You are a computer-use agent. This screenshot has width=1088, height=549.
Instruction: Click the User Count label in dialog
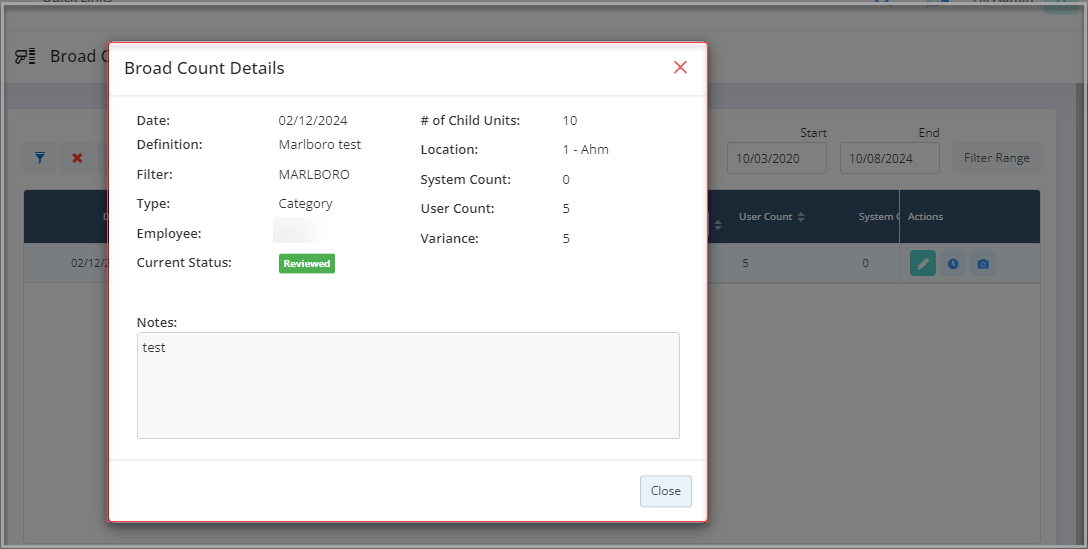coord(457,208)
